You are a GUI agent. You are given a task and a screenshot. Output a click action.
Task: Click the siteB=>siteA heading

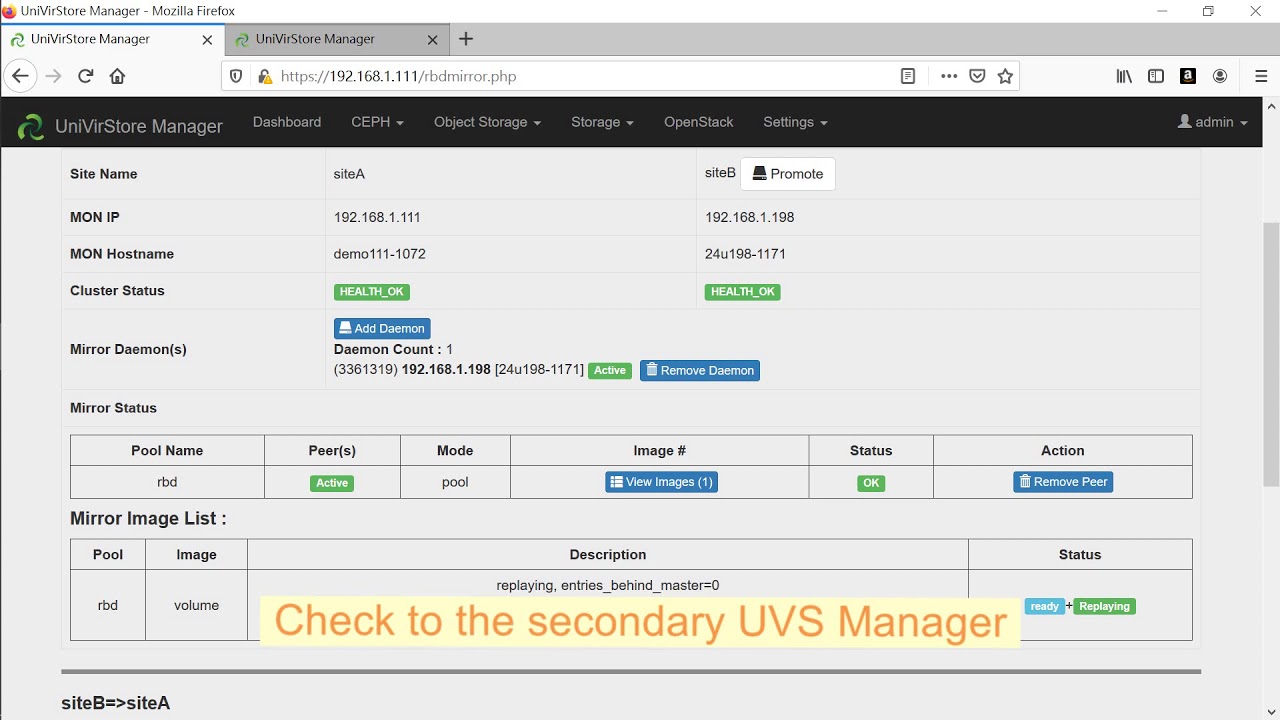click(x=115, y=703)
